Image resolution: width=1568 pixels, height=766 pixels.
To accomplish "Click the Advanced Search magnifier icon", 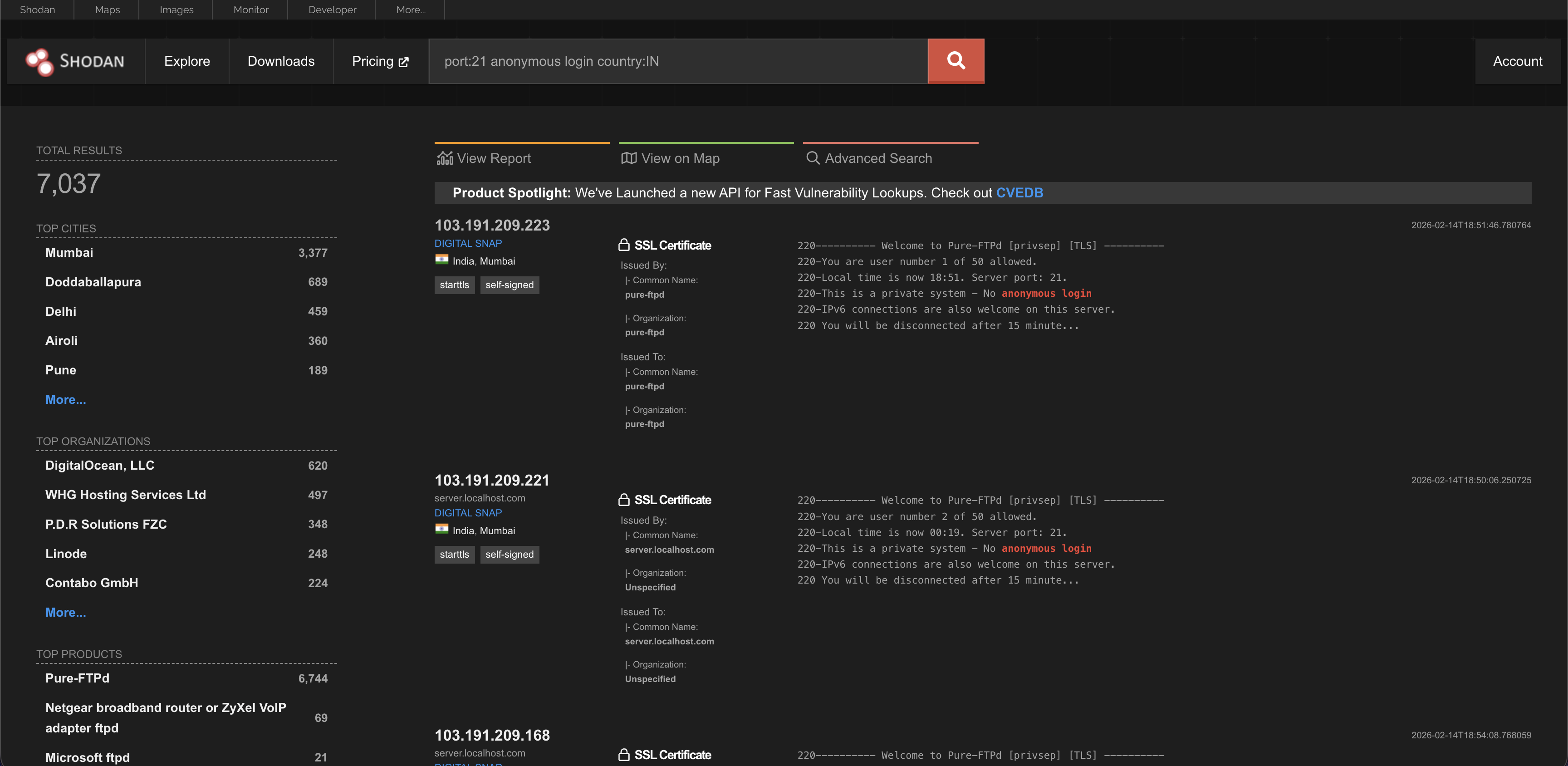I will 813,158.
